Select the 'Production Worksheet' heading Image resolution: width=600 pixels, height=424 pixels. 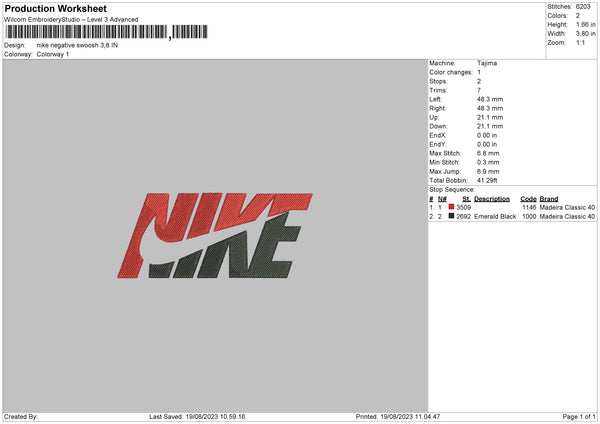pyautogui.click(x=55, y=8)
